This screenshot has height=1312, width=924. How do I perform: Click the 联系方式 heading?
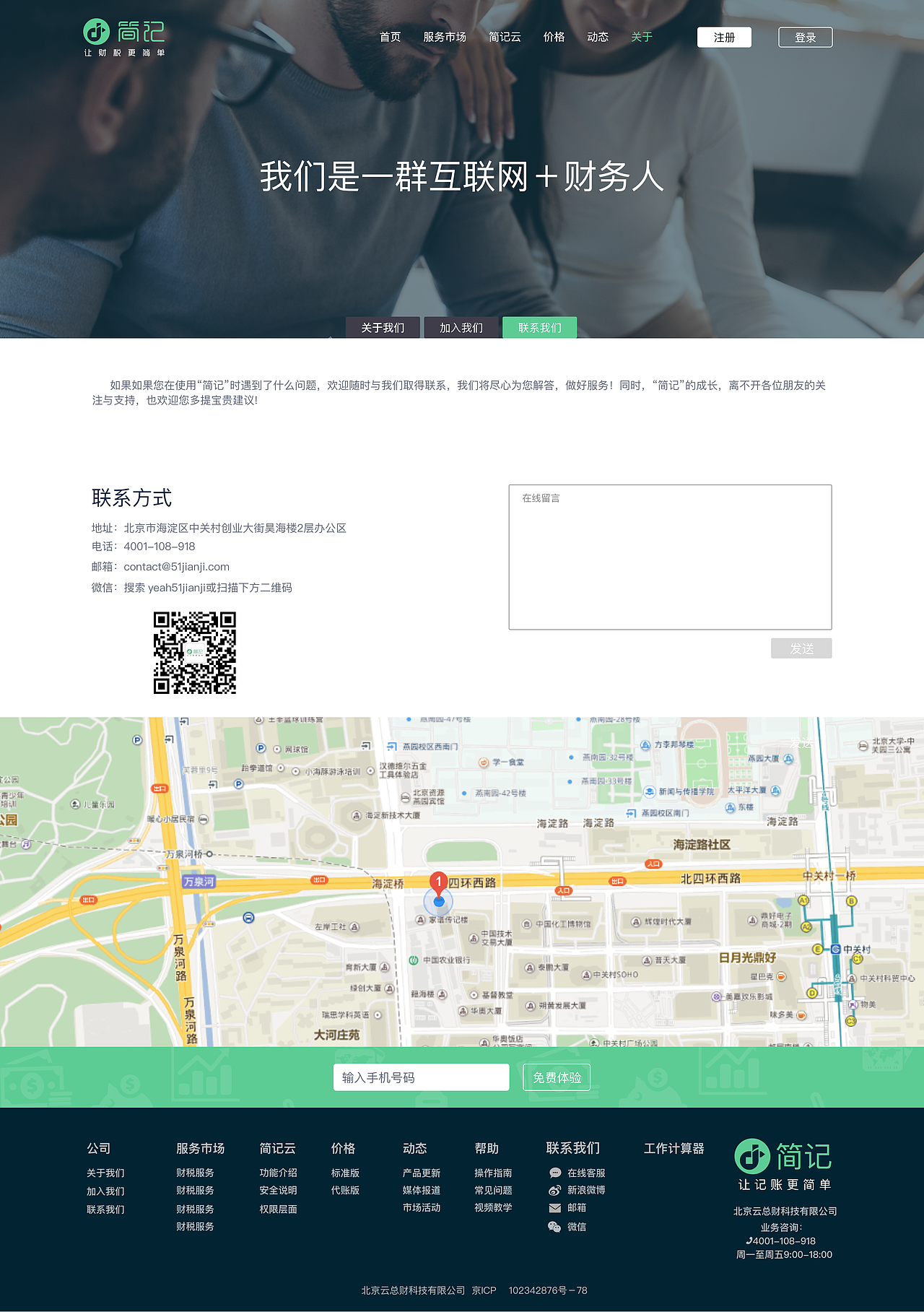pyautogui.click(x=131, y=498)
